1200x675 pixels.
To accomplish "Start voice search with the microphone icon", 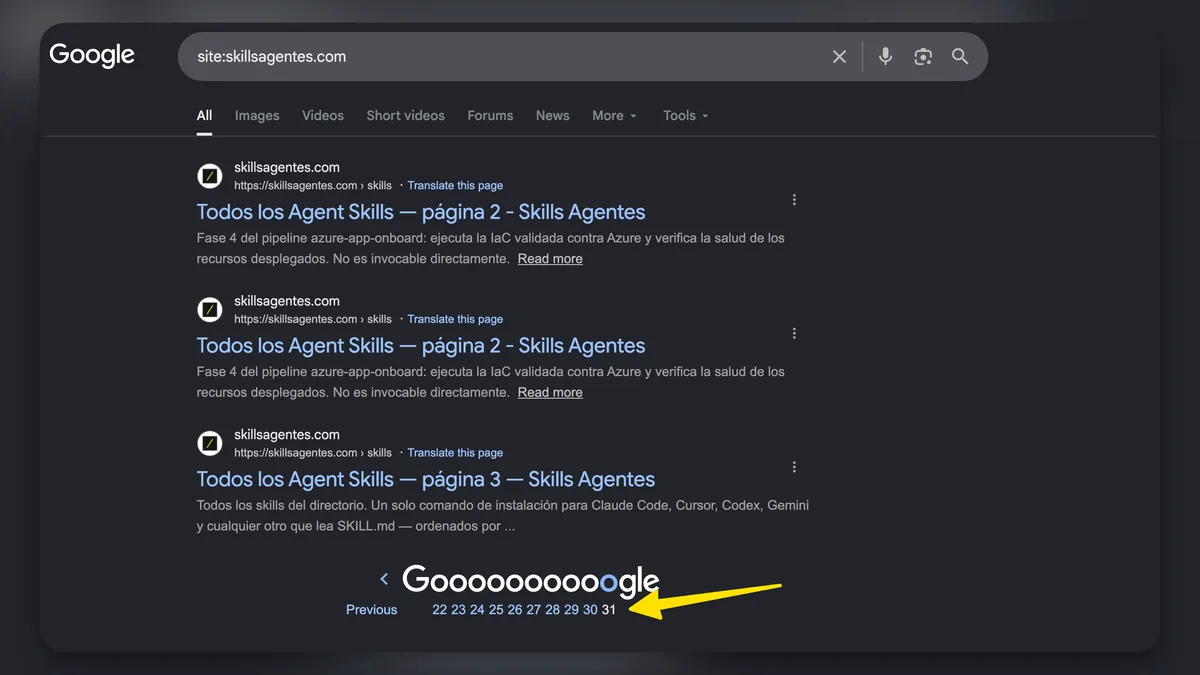I will (885, 57).
